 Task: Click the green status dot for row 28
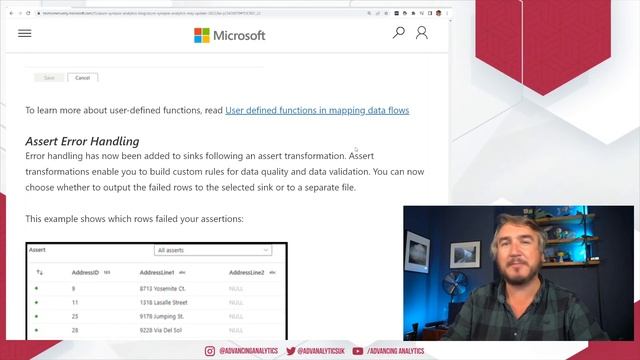coord(36,330)
